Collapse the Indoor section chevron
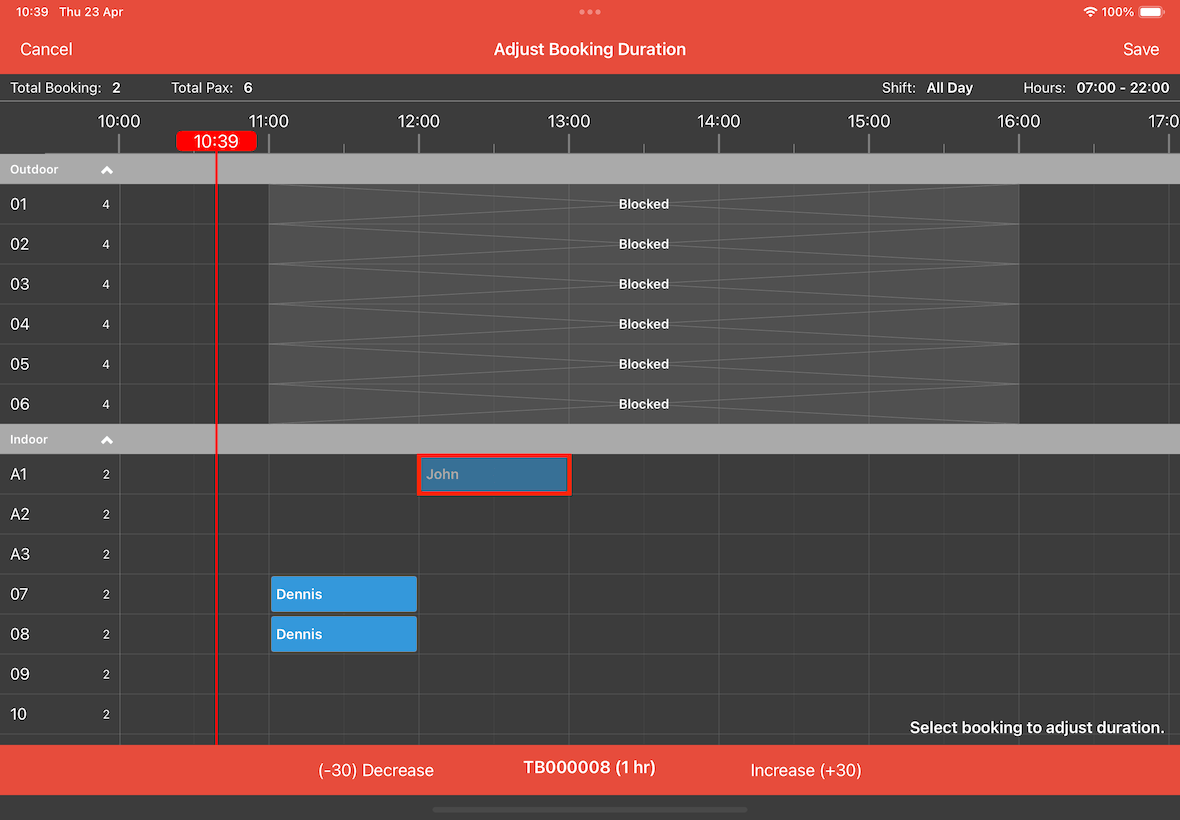 click(x=107, y=440)
